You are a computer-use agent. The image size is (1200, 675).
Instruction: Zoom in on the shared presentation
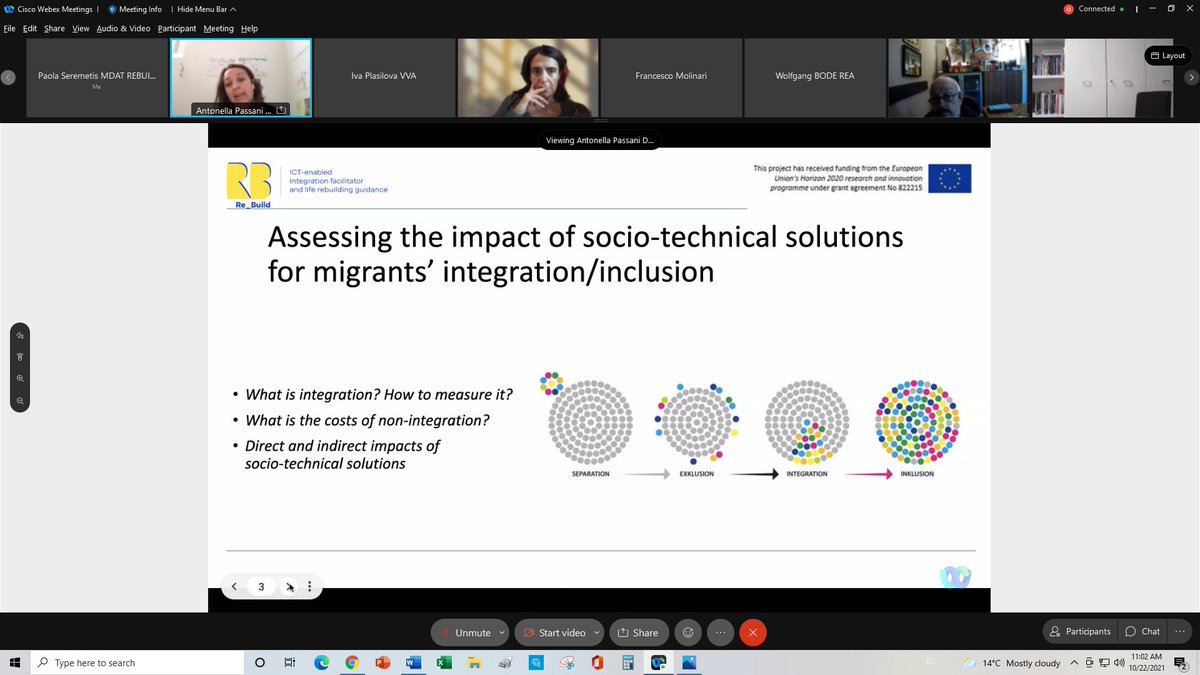point(19,378)
